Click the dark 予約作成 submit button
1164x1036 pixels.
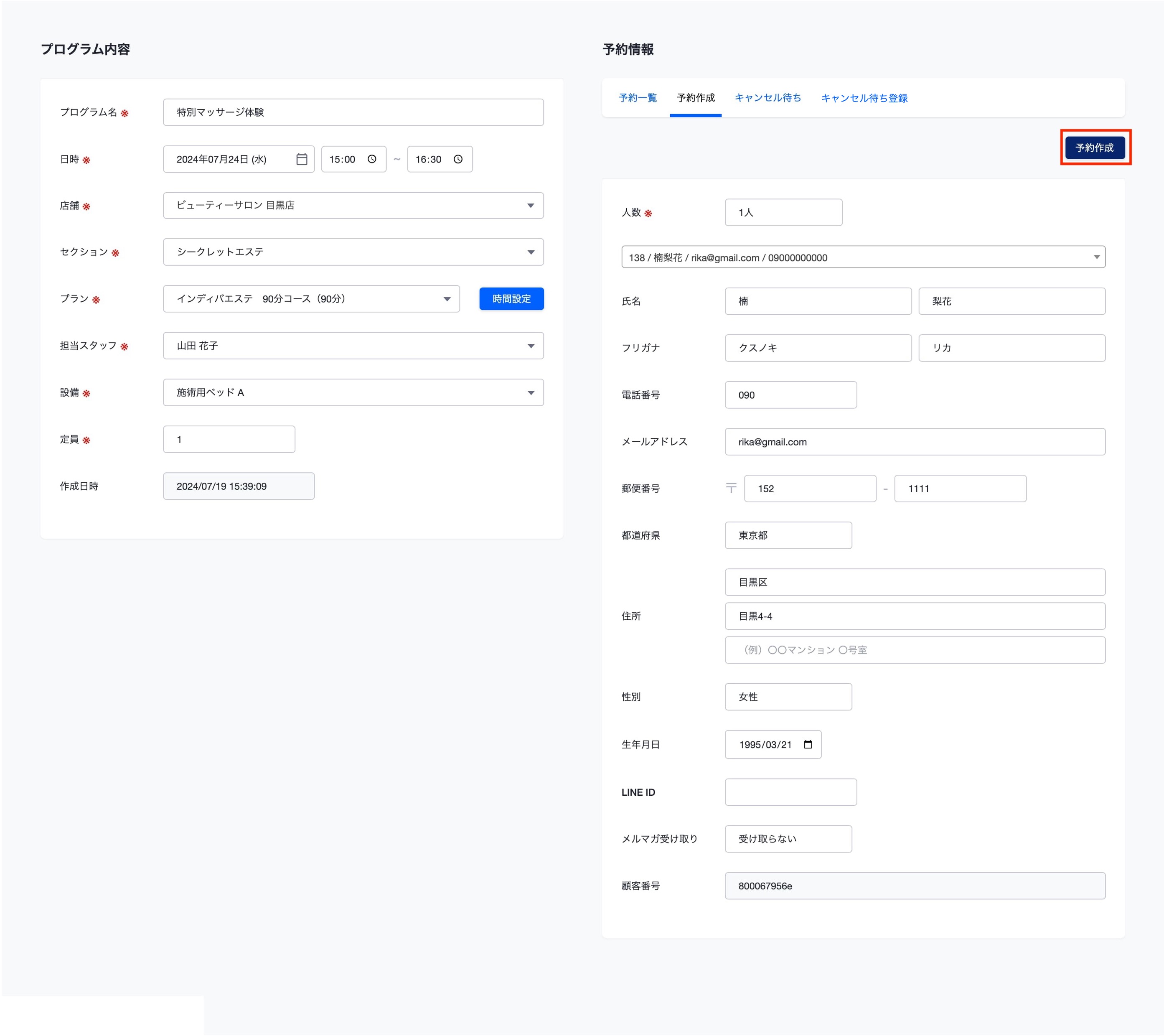coord(1094,148)
